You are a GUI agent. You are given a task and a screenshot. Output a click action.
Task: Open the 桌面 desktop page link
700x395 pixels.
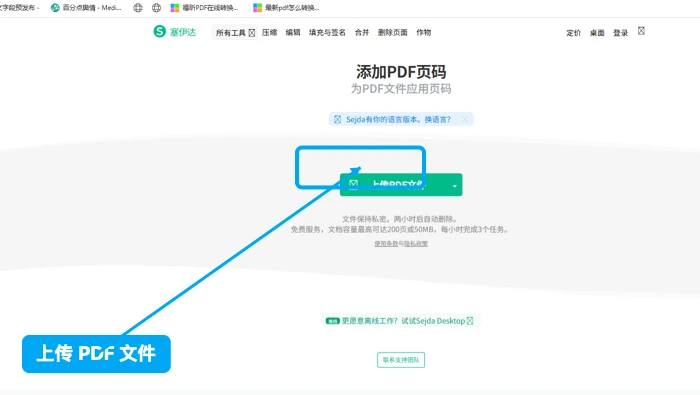[597, 33]
